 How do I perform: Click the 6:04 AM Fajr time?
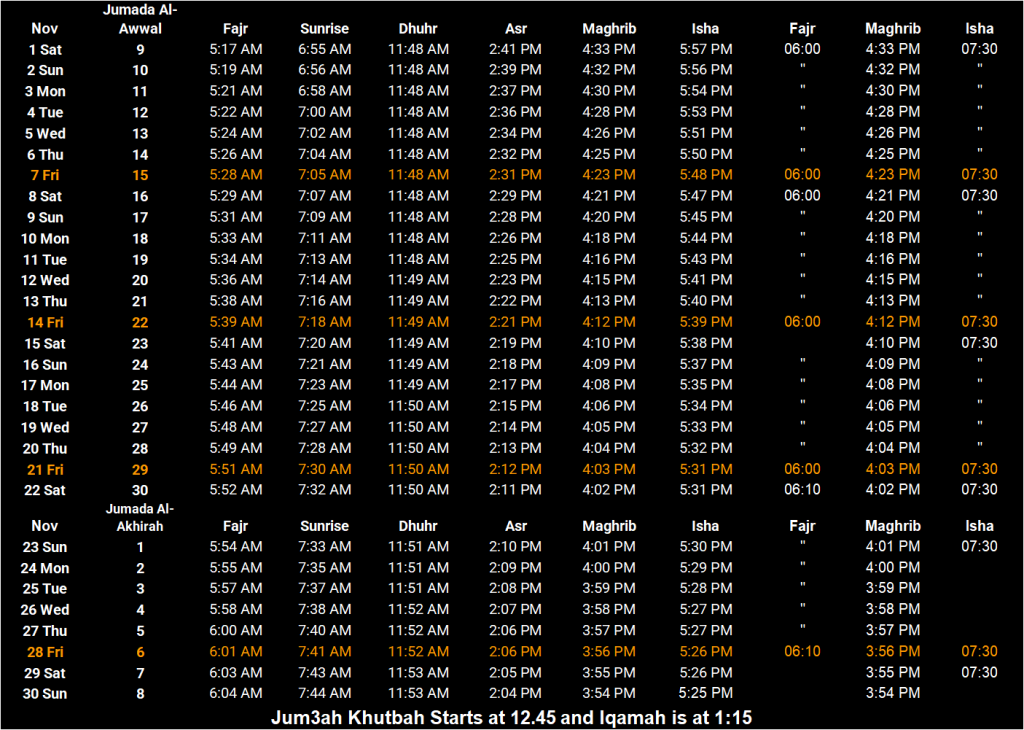coord(236,693)
